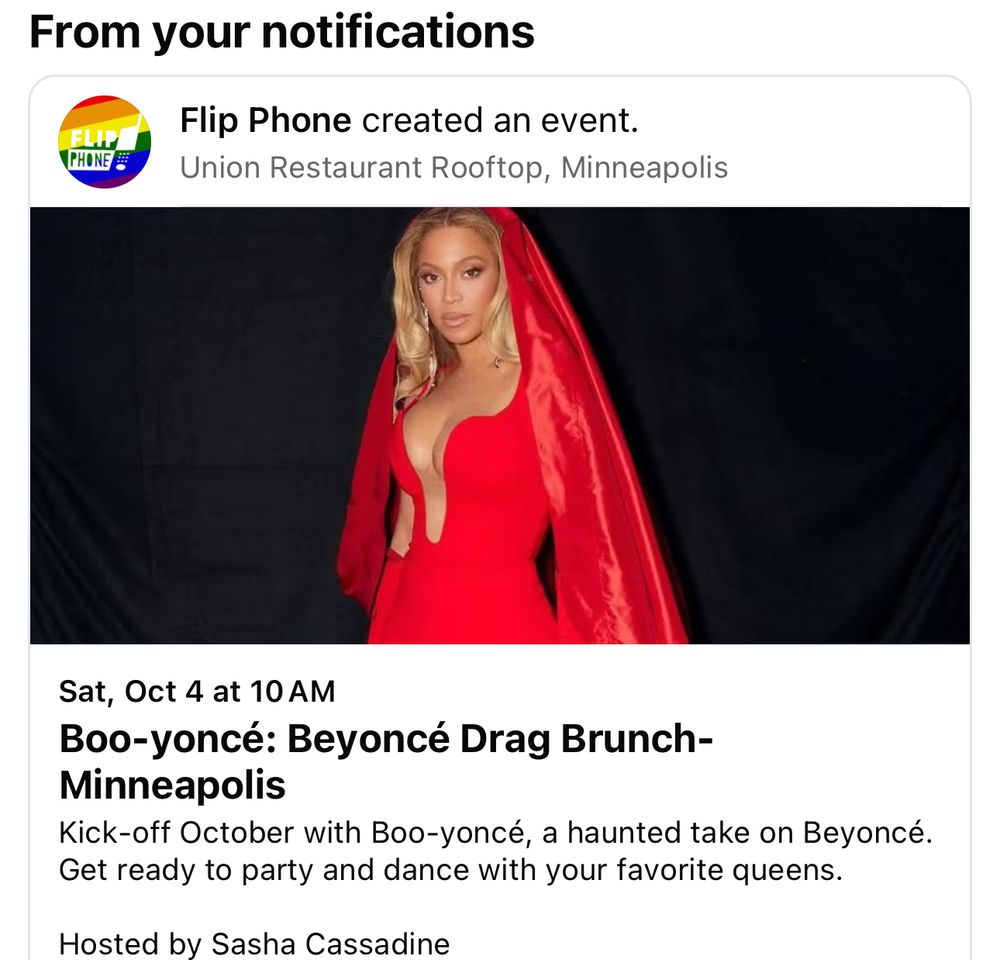Click the "created an event." text
1000x960 pixels.
click(500, 120)
